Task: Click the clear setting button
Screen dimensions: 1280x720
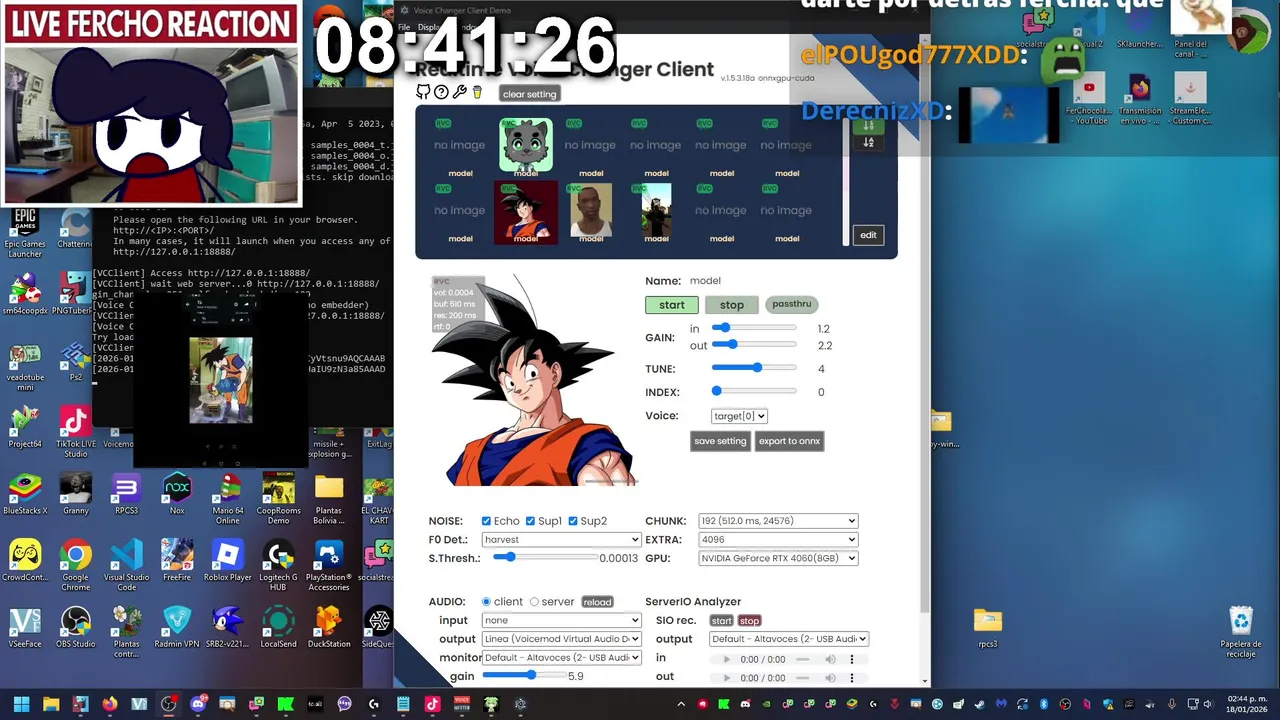Action: tap(529, 94)
